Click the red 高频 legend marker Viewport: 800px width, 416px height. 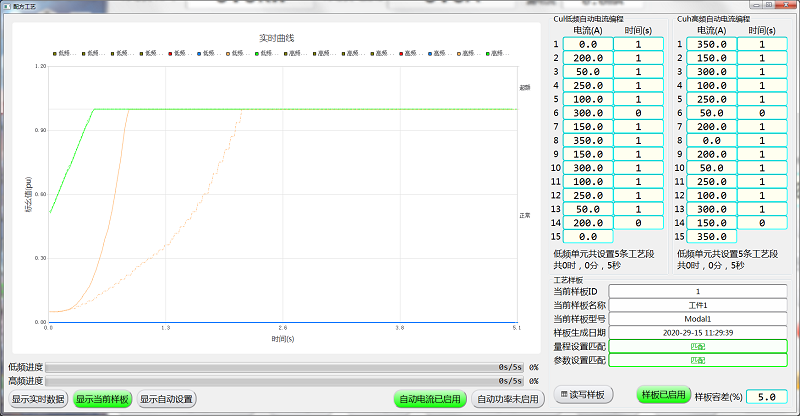click(x=402, y=53)
